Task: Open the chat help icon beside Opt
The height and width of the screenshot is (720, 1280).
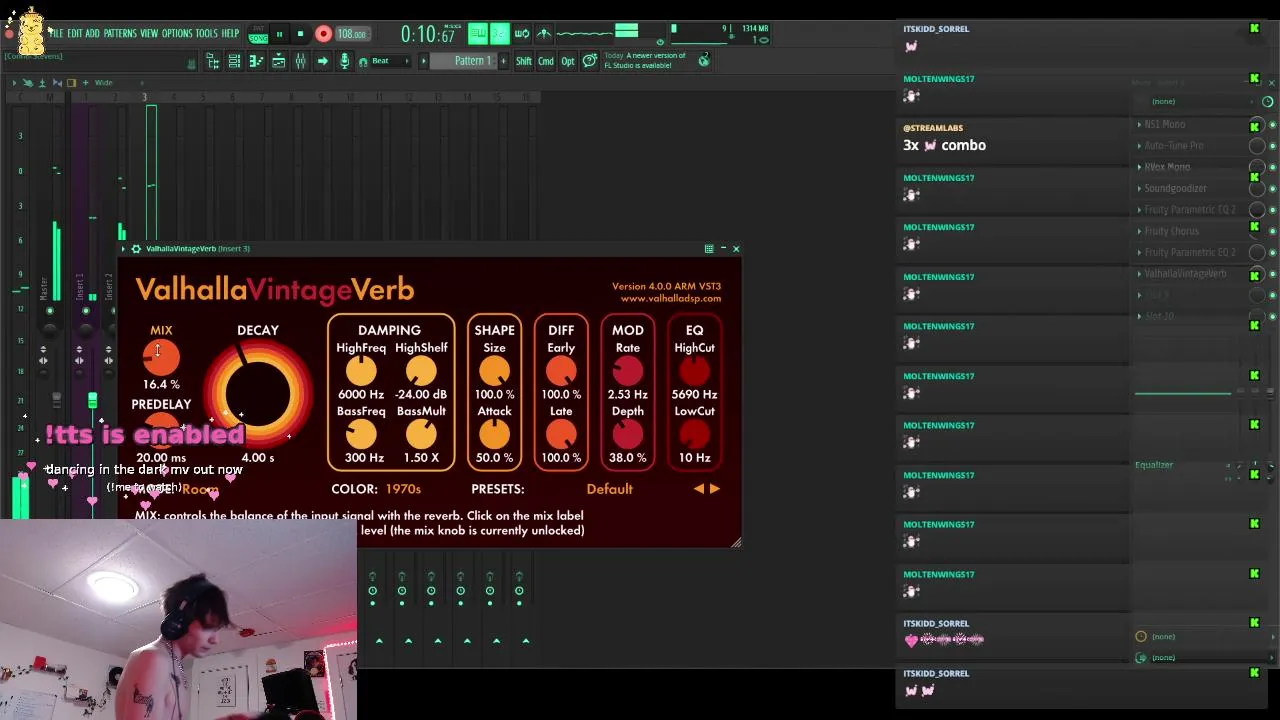Action: 590,62
